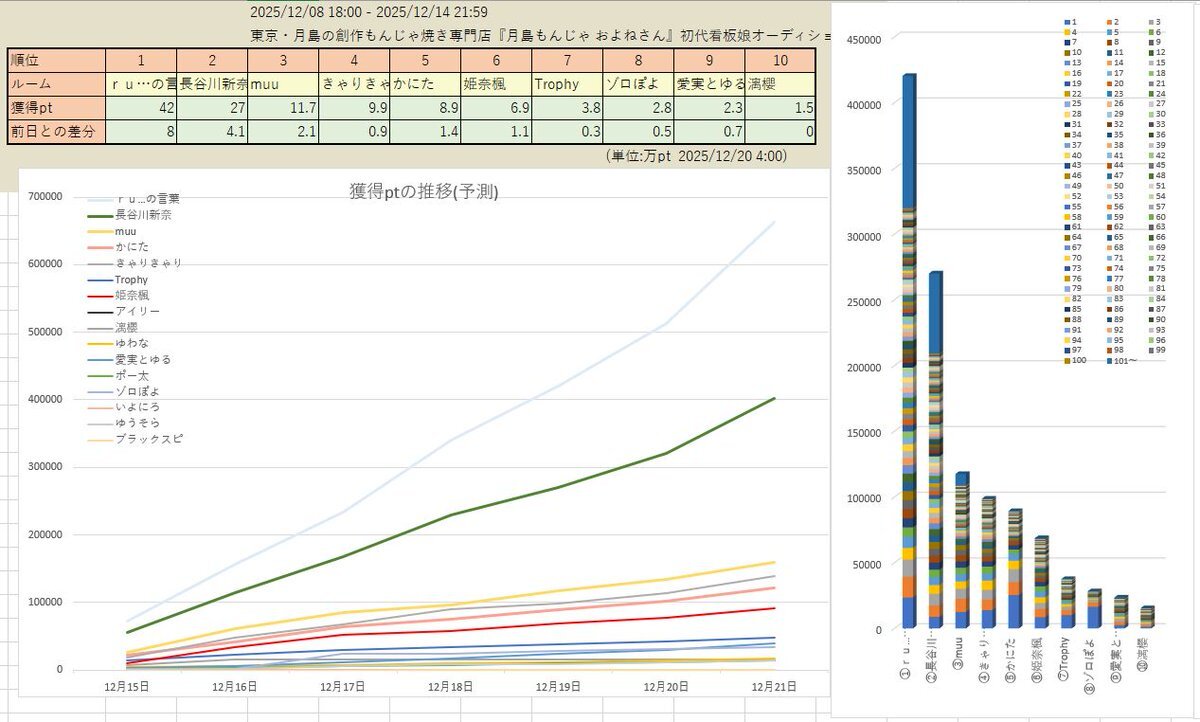Click the table cell containing 長谷川新奈
Viewport: 1200px width, 722px height.
[x=212, y=84]
